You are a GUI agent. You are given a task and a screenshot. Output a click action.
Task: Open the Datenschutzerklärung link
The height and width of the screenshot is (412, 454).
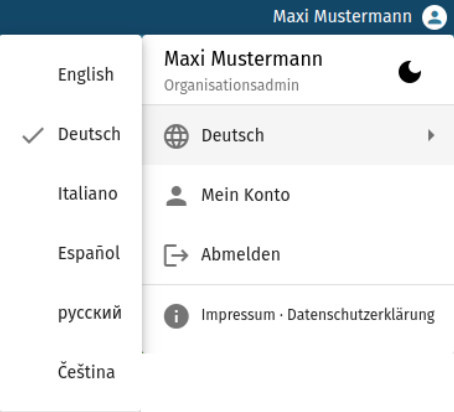(361, 315)
